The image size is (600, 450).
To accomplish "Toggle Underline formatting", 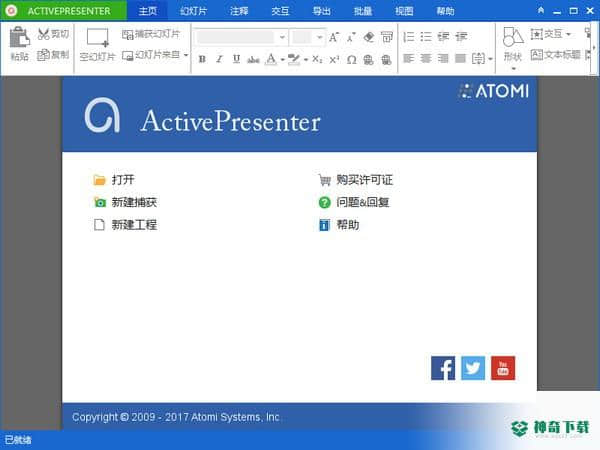I will [x=236, y=59].
